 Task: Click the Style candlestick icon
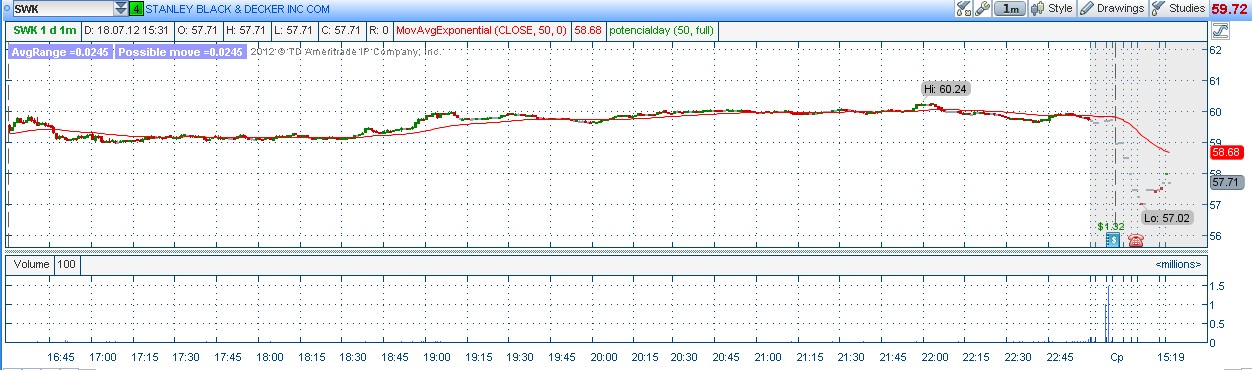[1038, 8]
